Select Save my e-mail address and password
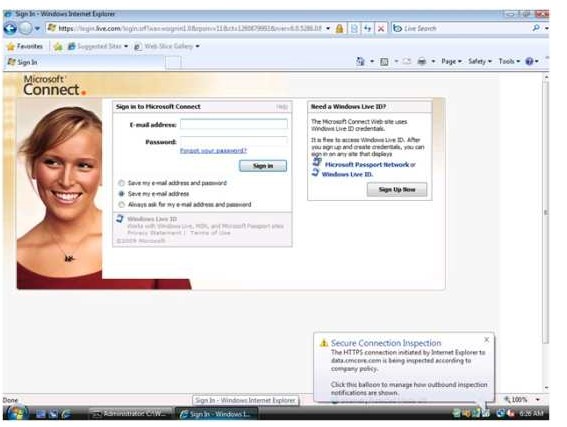 pos(122,183)
